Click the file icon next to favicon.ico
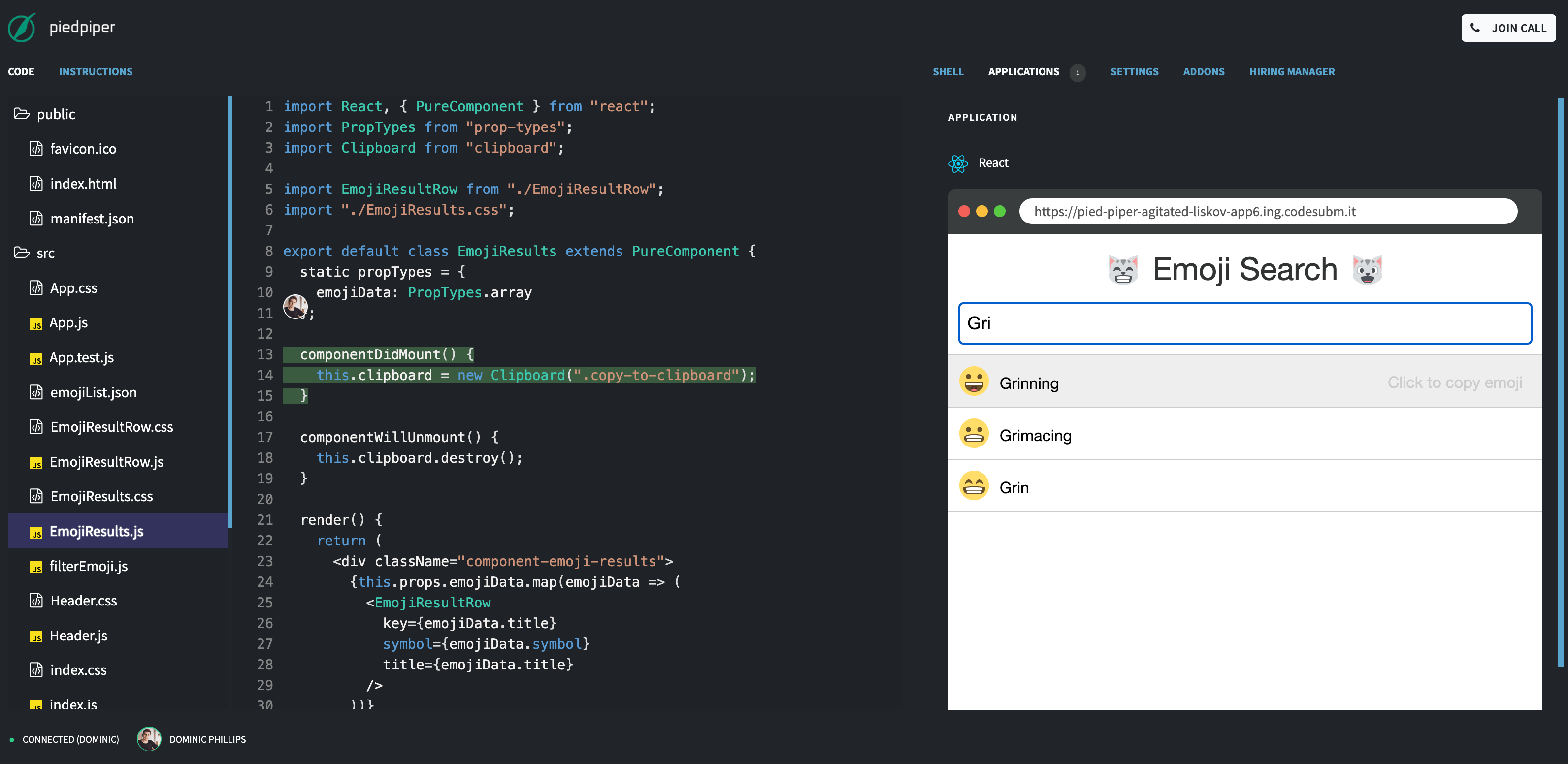The width and height of the screenshot is (1568, 764). (36, 149)
